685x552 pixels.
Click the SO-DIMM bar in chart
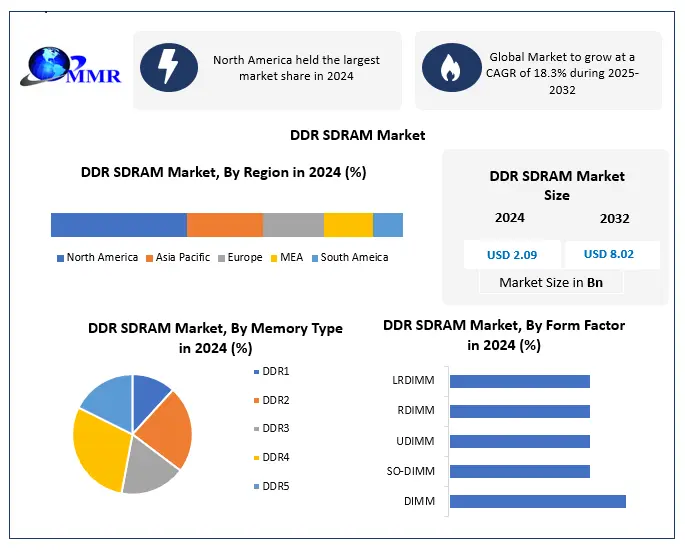[x=519, y=471]
